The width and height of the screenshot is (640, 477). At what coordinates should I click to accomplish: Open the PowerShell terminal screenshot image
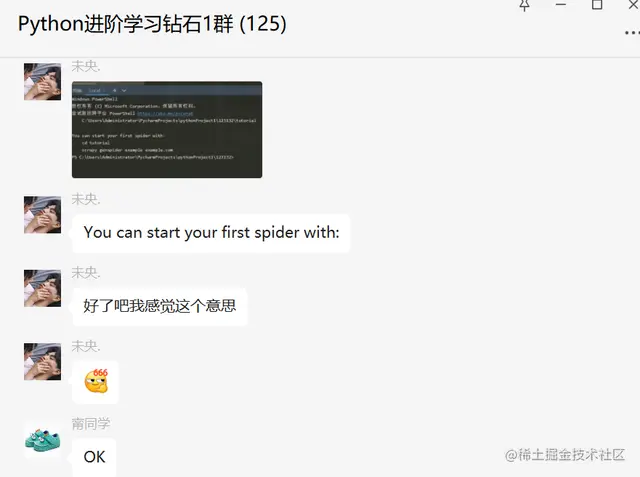[167, 129]
